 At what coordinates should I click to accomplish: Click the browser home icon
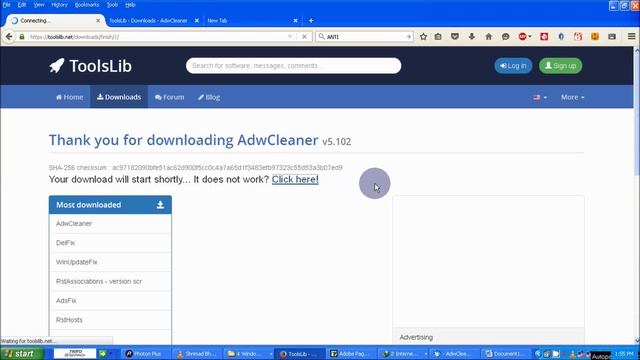pos(489,37)
